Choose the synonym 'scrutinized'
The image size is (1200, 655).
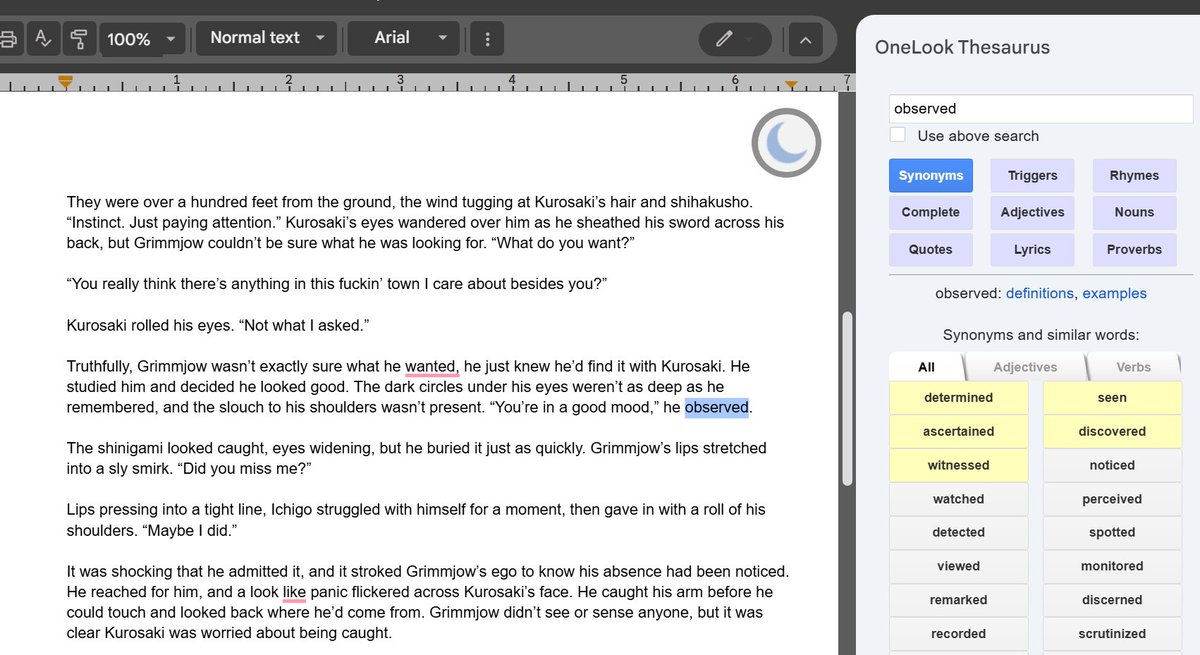tap(1112, 634)
